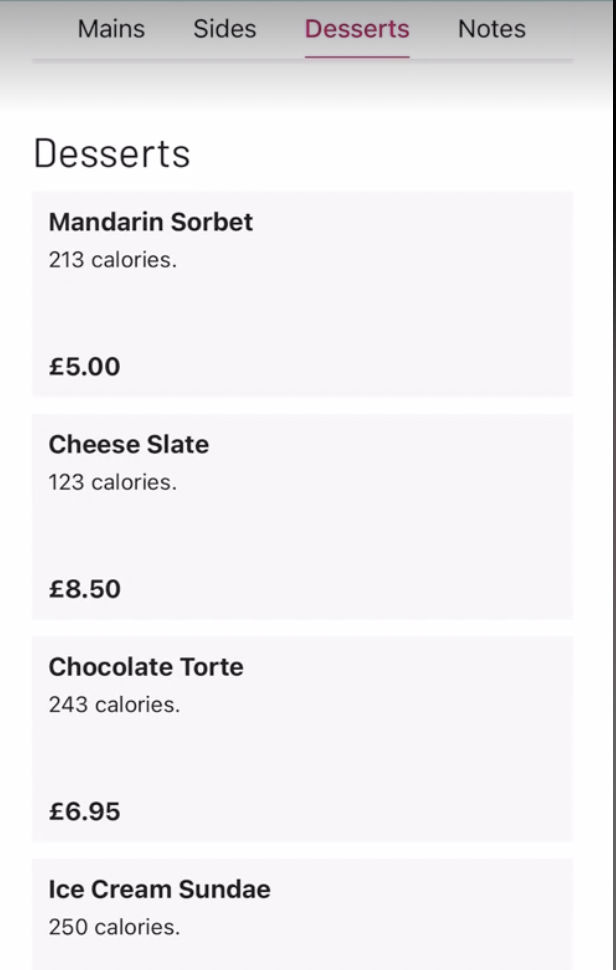The width and height of the screenshot is (616, 970).
Task: Tap the 123 calories text
Action: [x=113, y=482]
